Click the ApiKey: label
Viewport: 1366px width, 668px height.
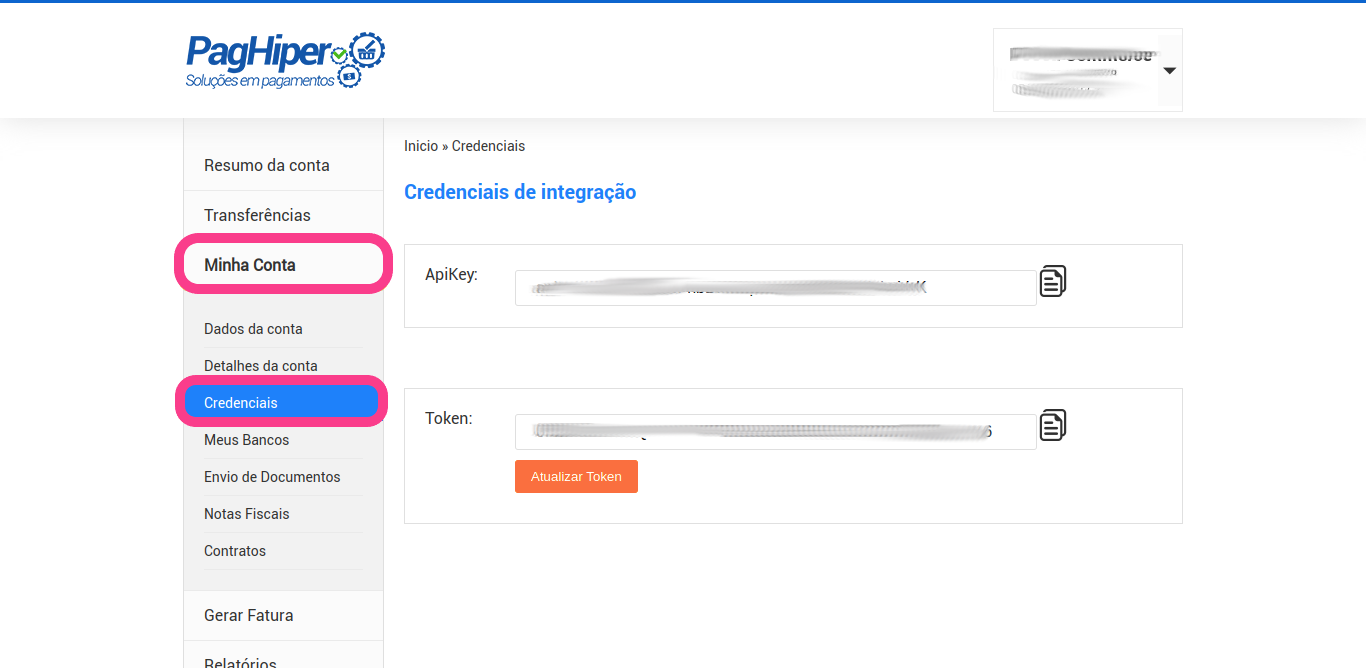[x=452, y=274]
